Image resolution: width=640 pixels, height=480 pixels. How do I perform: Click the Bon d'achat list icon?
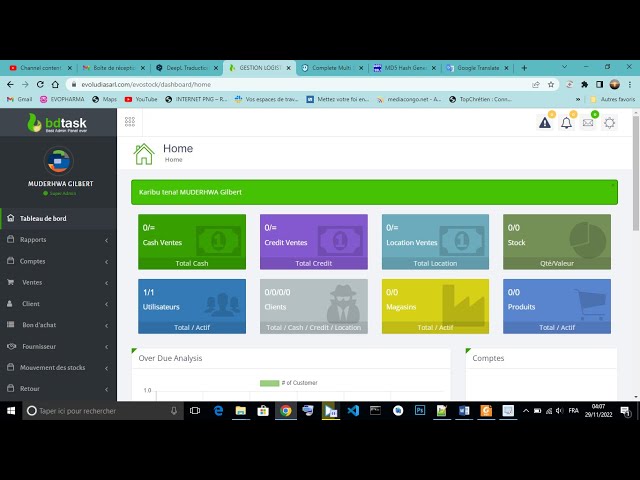coord(11,324)
